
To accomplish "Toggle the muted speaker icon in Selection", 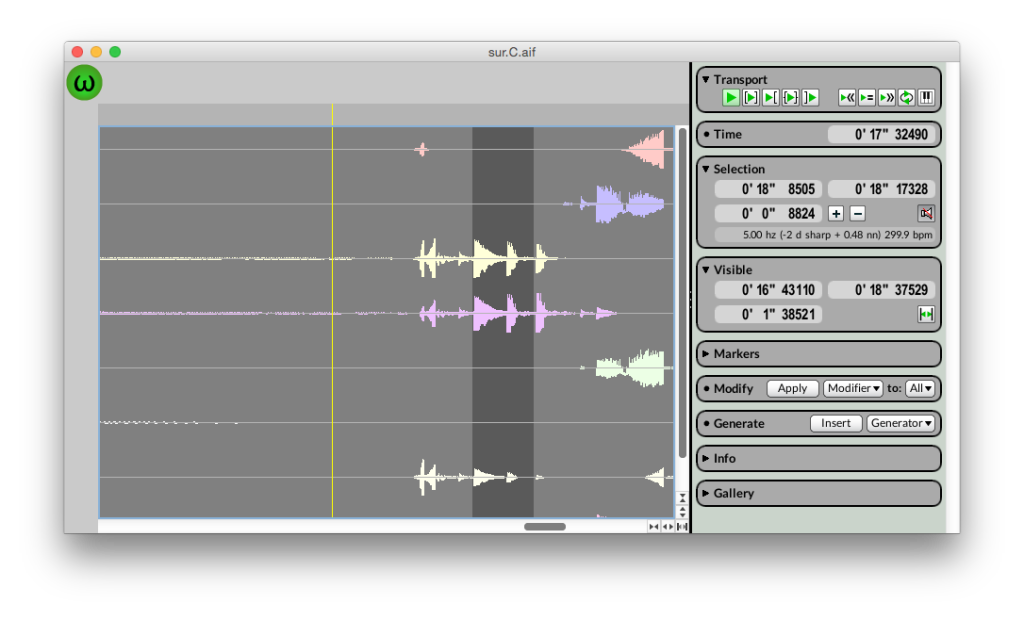I will point(925,213).
